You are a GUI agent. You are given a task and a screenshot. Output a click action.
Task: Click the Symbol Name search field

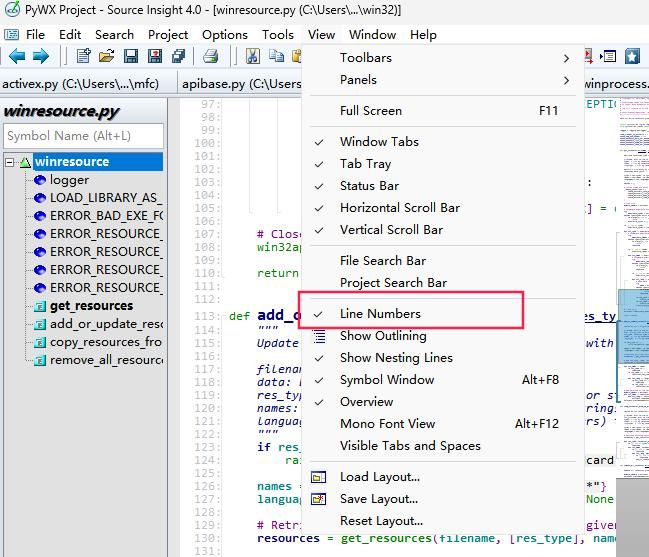(84, 136)
